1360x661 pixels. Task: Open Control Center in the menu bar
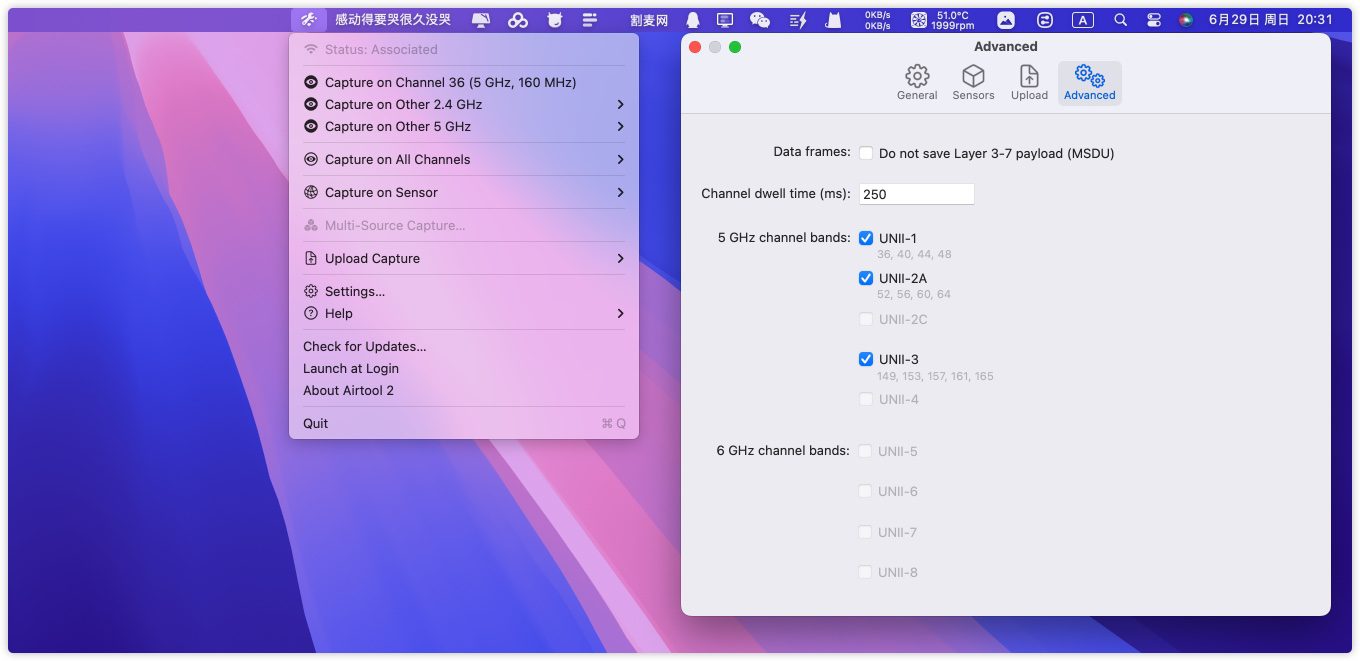(x=1153, y=20)
